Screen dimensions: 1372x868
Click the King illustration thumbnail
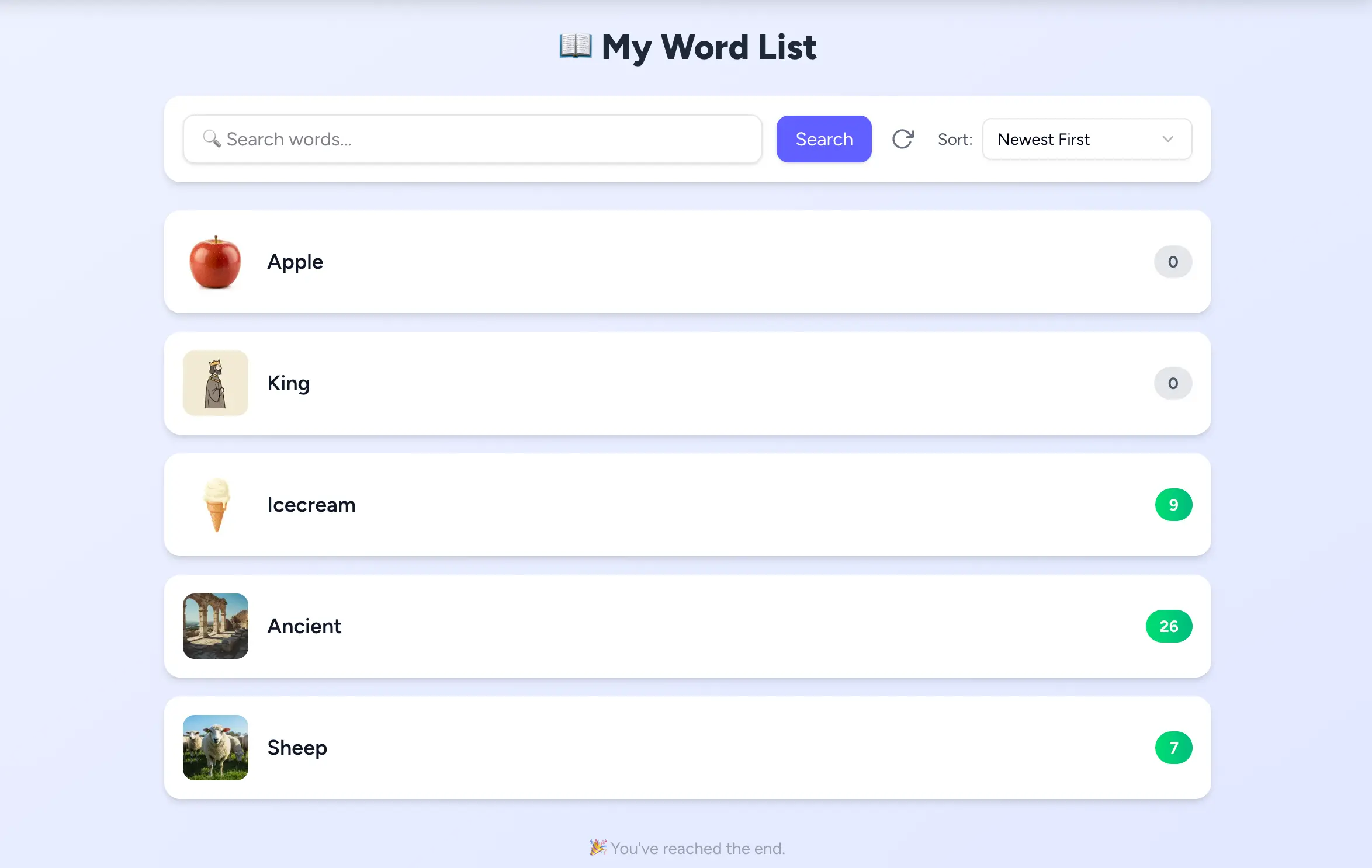[215, 383]
